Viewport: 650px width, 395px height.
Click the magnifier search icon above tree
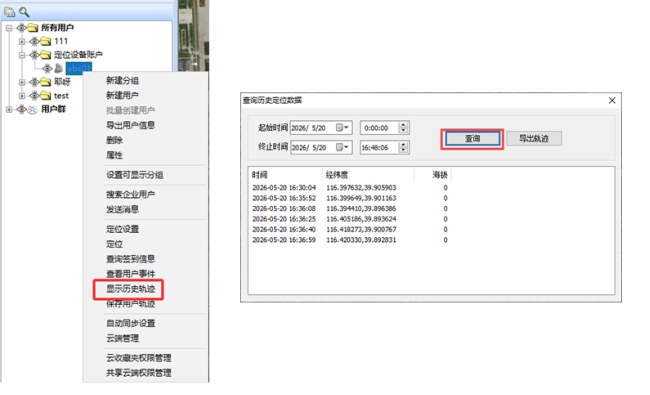point(24,12)
